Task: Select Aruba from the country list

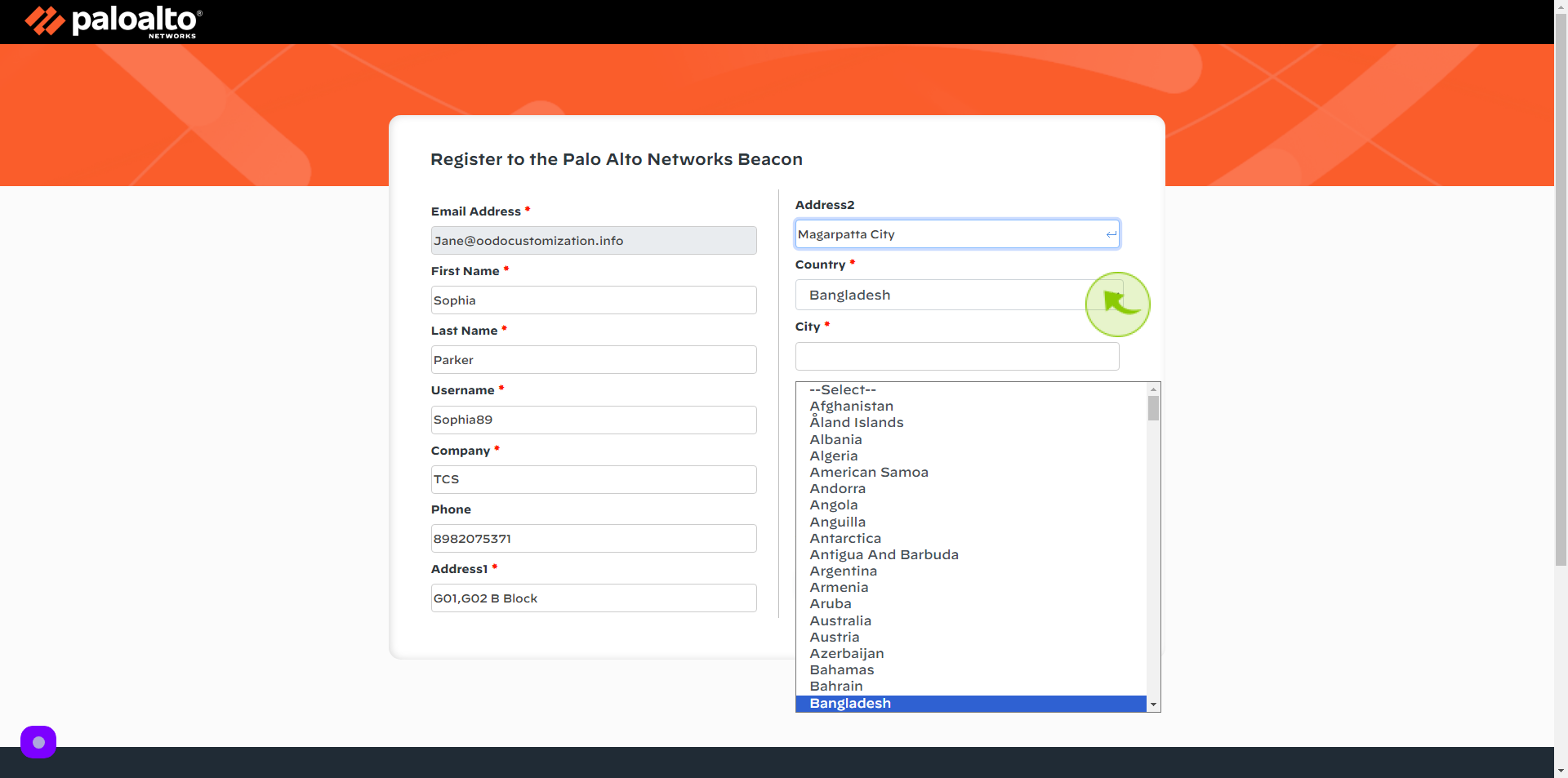Action: tap(971, 603)
